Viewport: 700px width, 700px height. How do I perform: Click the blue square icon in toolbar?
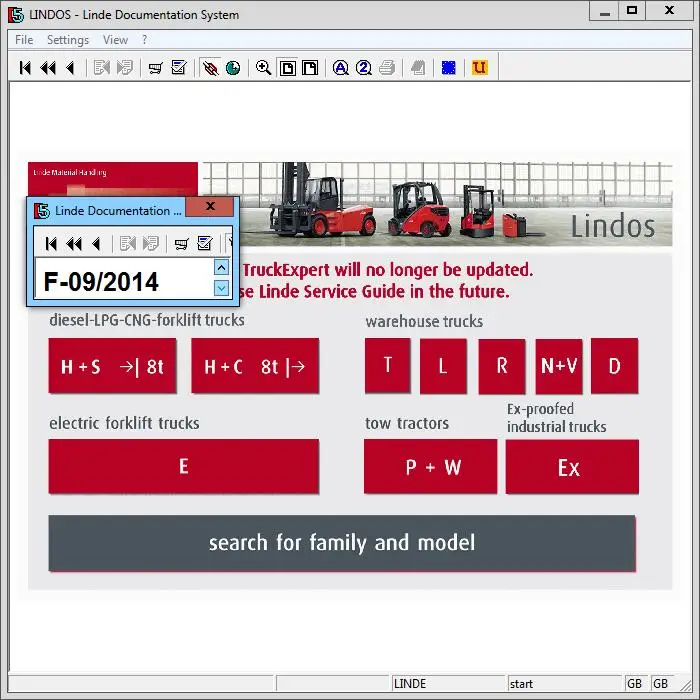click(449, 68)
